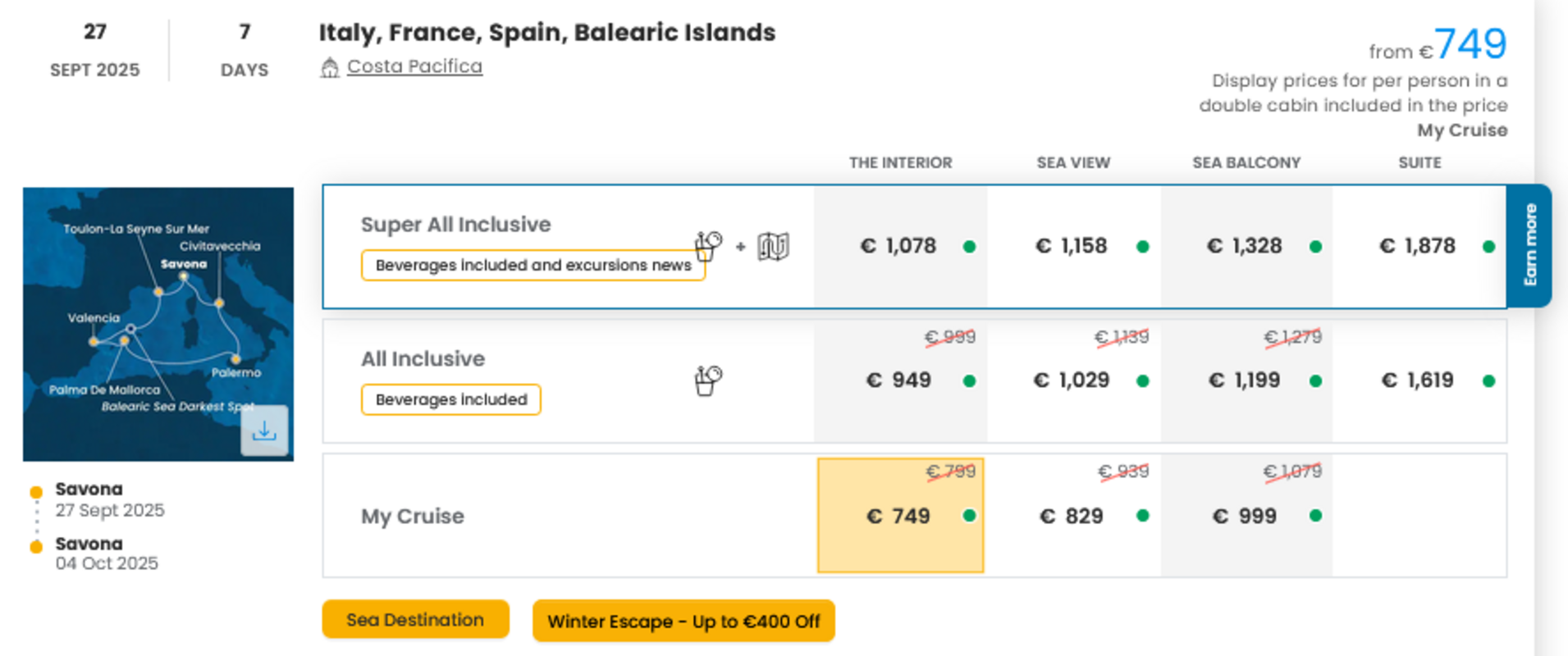Click Beverages included and excursions news label
The width and height of the screenshot is (1568, 656).
click(533, 266)
